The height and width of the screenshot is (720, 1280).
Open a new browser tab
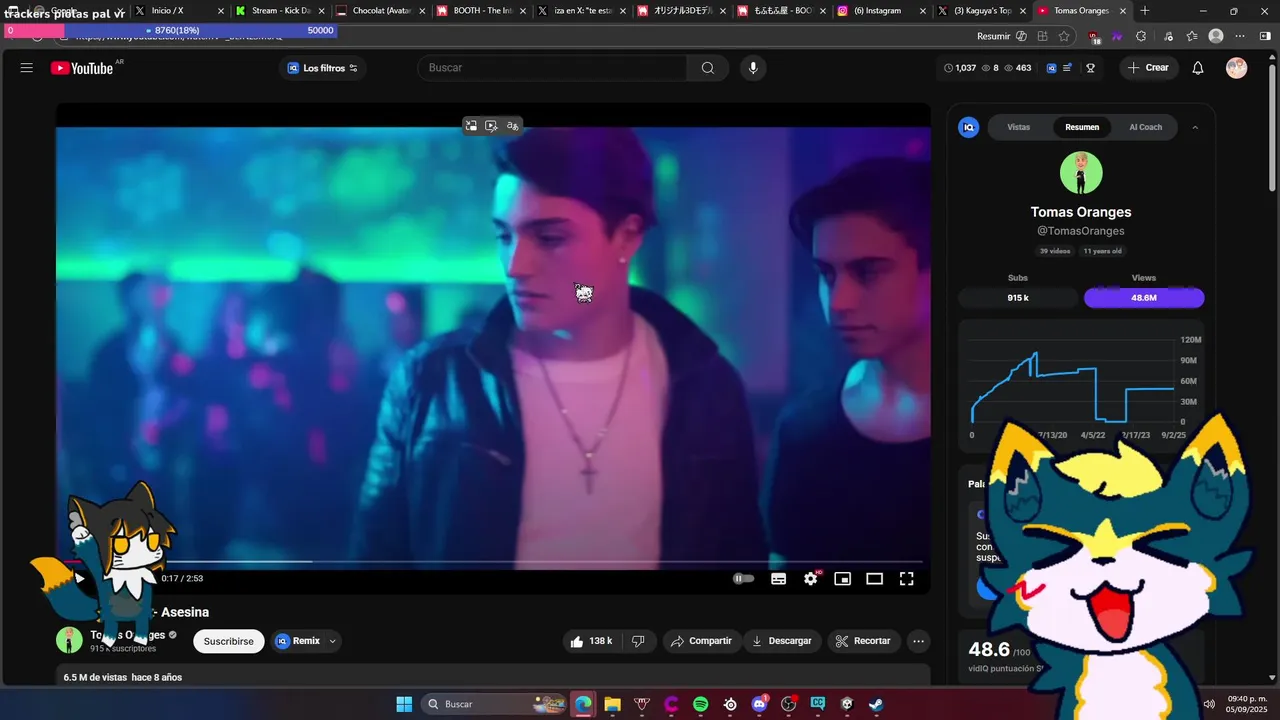1144,11
